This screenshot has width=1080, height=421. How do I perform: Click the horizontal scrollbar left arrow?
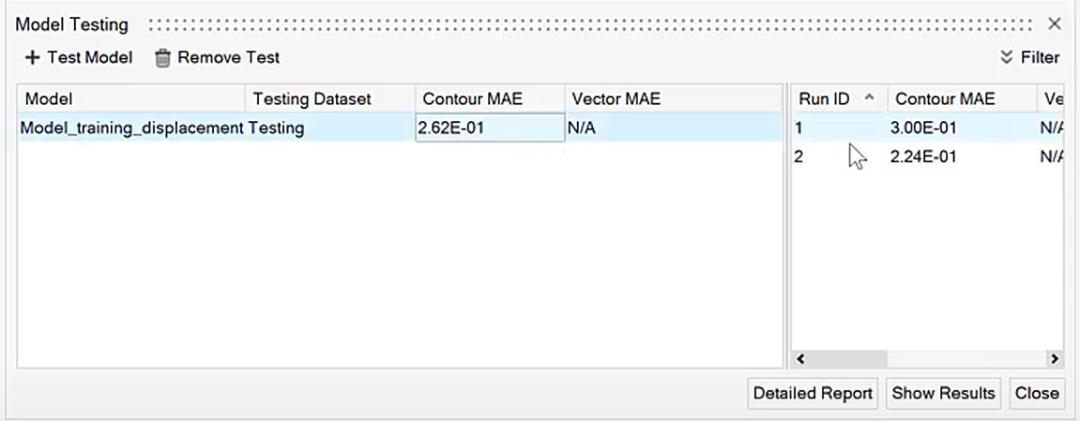[800, 358]
